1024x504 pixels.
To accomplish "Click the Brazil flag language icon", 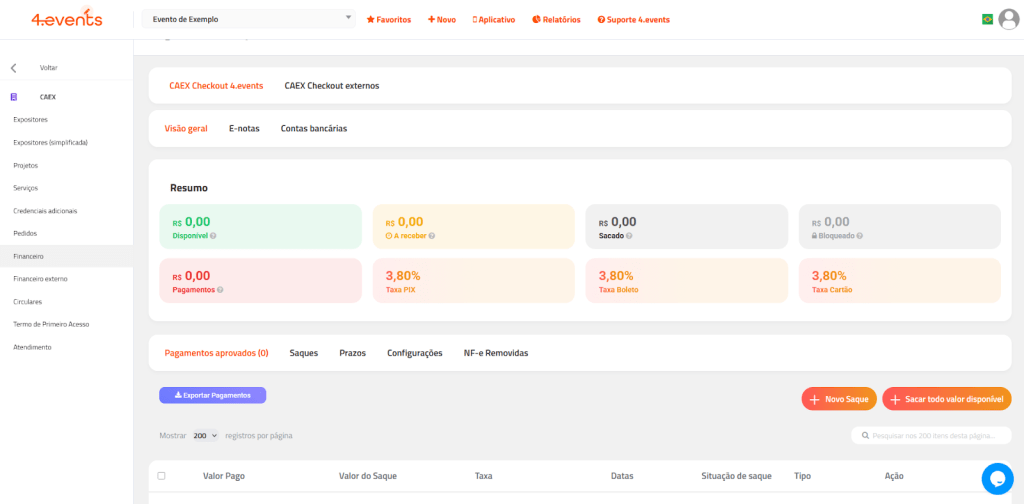I will click(988, 19).
